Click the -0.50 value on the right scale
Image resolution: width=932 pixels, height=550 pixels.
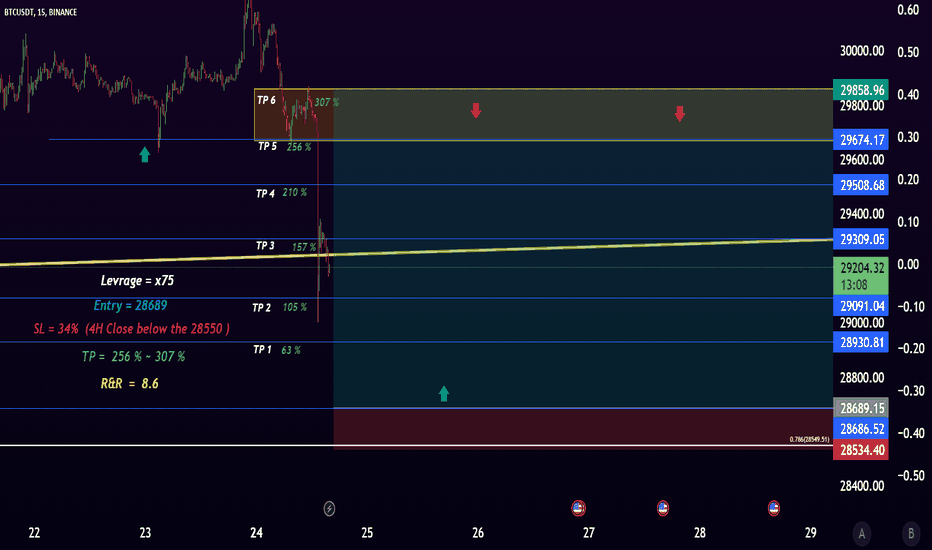coord(911,476)
